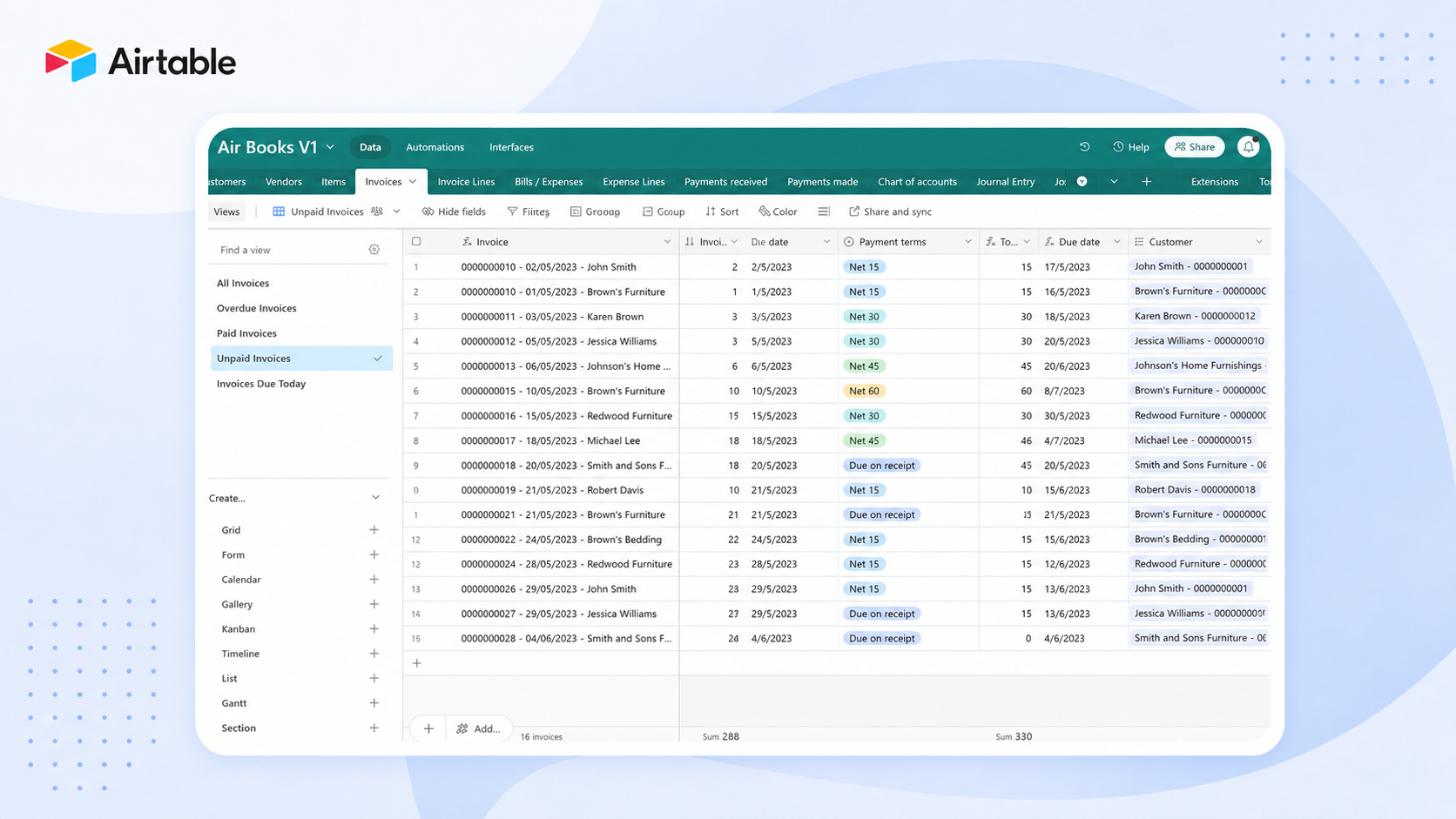Toggle the select-all checkbox in header
The width and height of the screenshot is (1456, 819).
416,242
